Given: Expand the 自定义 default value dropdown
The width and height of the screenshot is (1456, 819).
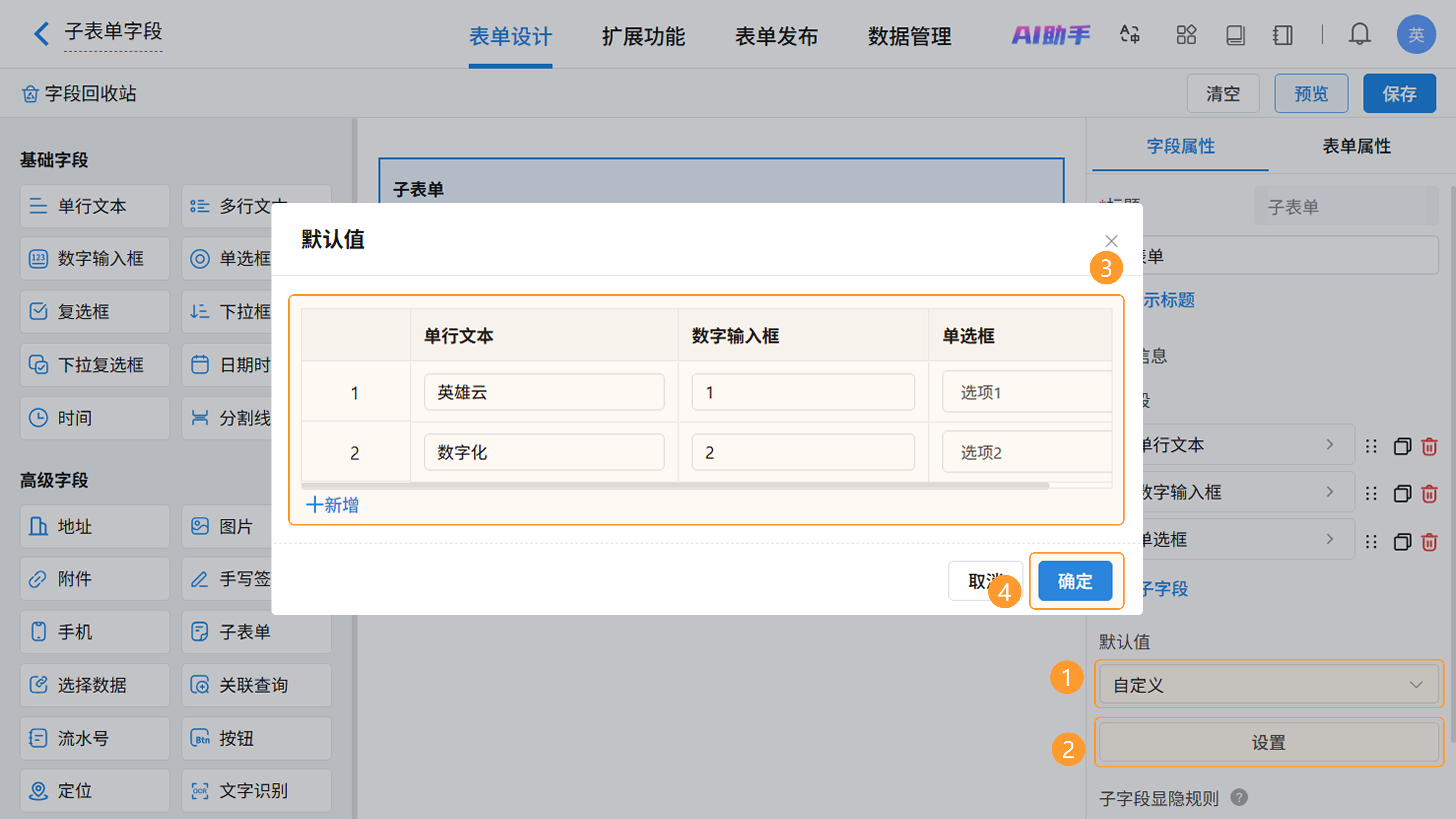Looking at the screenshot, I should click(1268, 684).
